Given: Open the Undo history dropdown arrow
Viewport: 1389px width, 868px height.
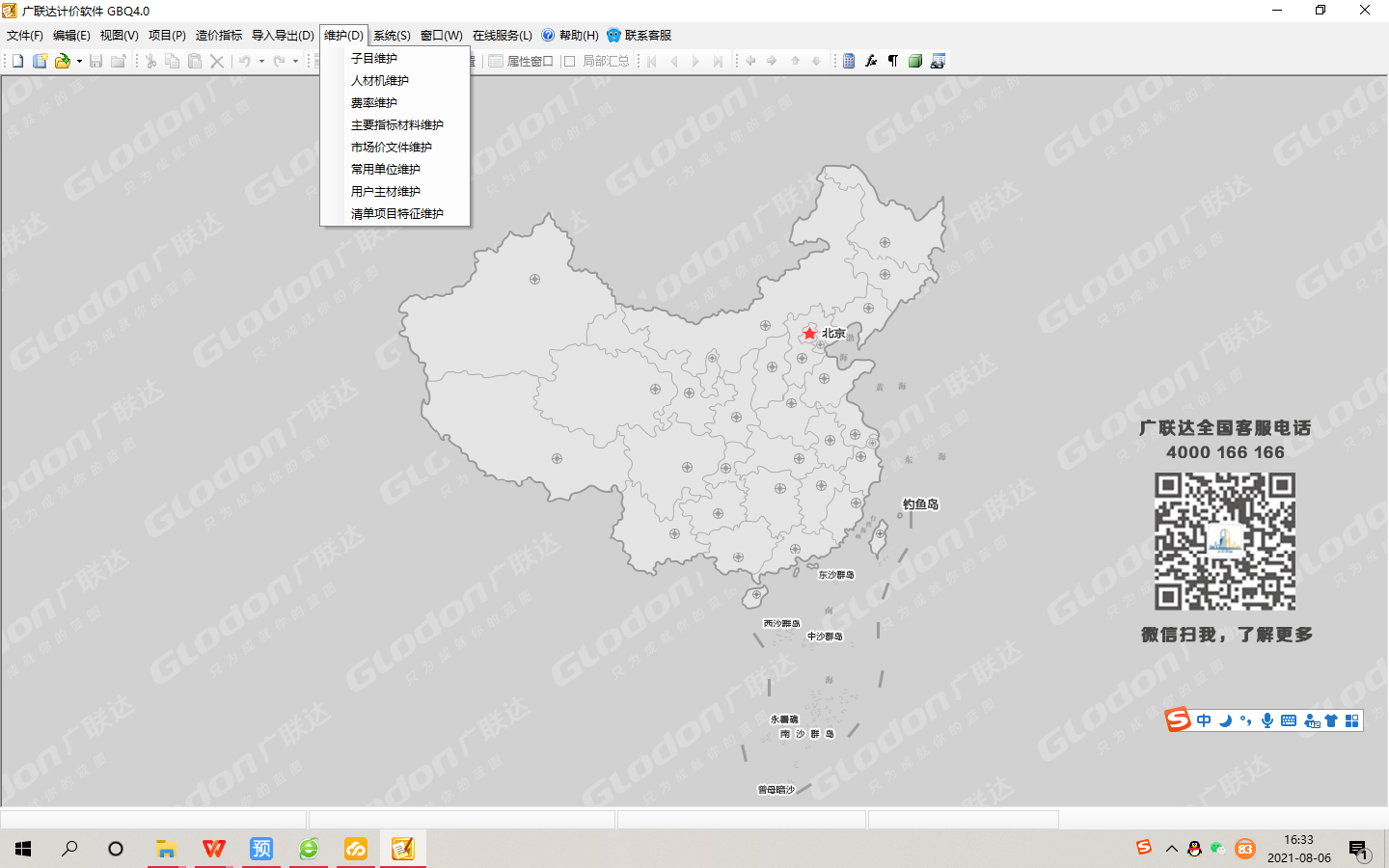Looking at the screenshot, I should click(x=261, y=61).
